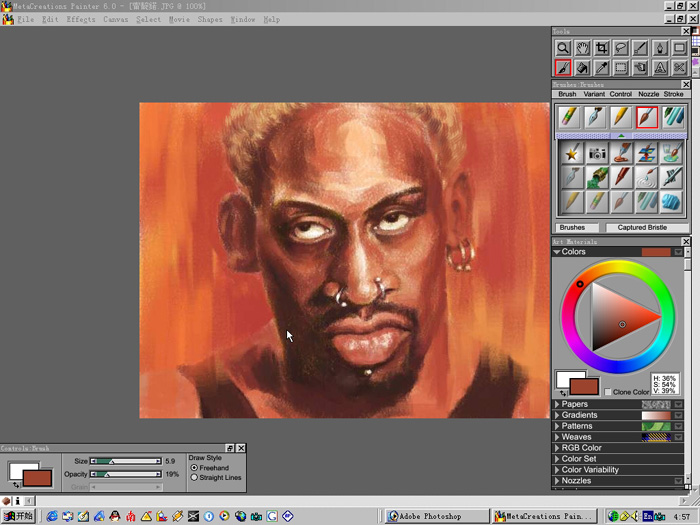The image size is (700, 525).
Task: Launch Internet Explorer from quick launch
Action: click(52, 517)
